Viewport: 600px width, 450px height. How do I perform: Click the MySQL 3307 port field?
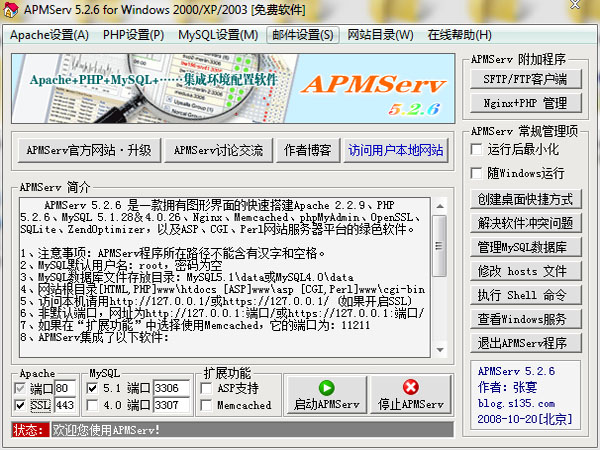click(x=171, y=405)
